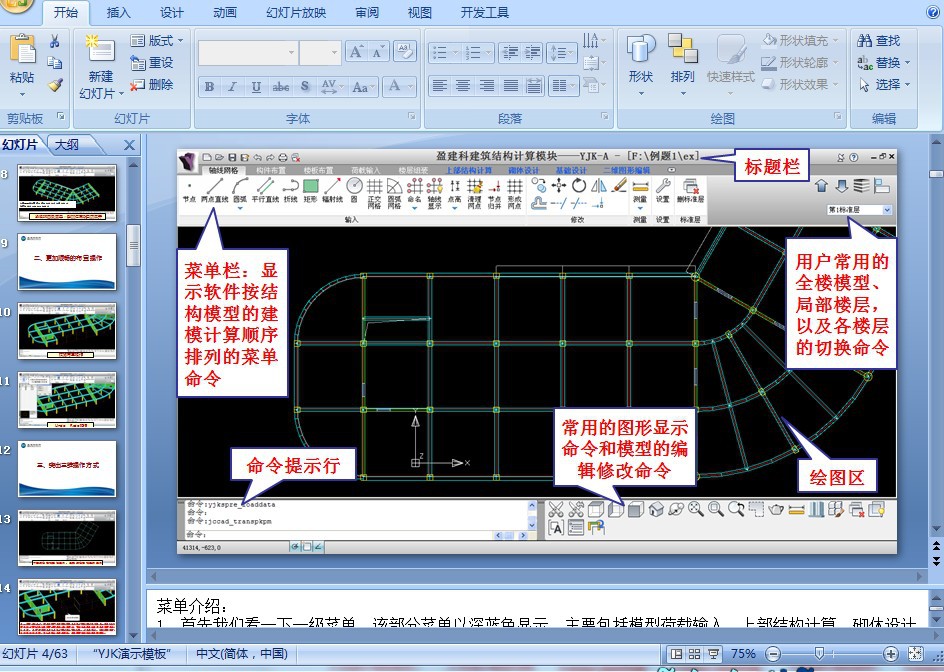This screenshot has width=944, height=672.
Task: Click the Align Text vertical icon
Action: (594, 63)
